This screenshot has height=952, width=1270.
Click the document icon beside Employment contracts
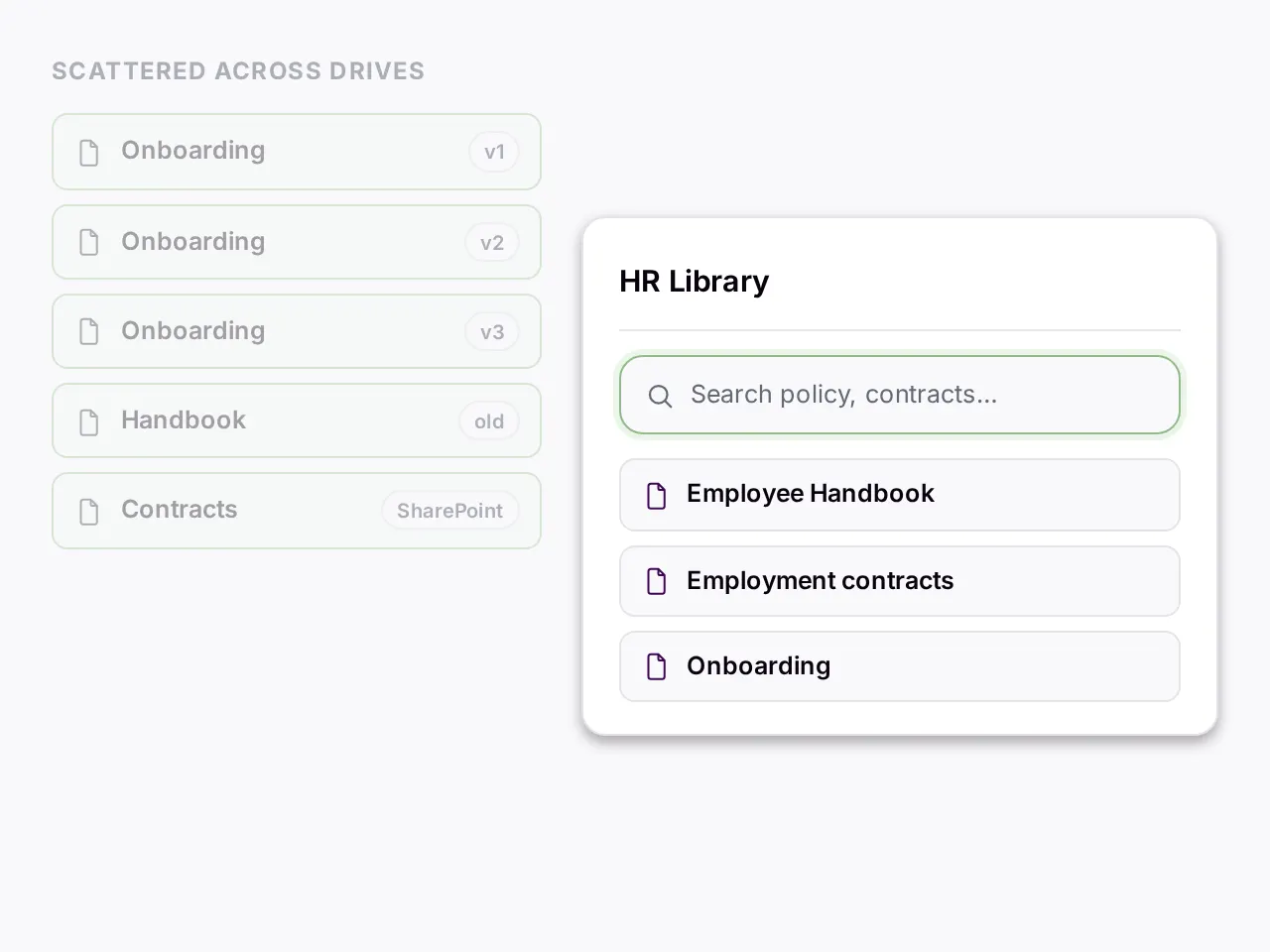pyautogui.click(x=657, y=581)
